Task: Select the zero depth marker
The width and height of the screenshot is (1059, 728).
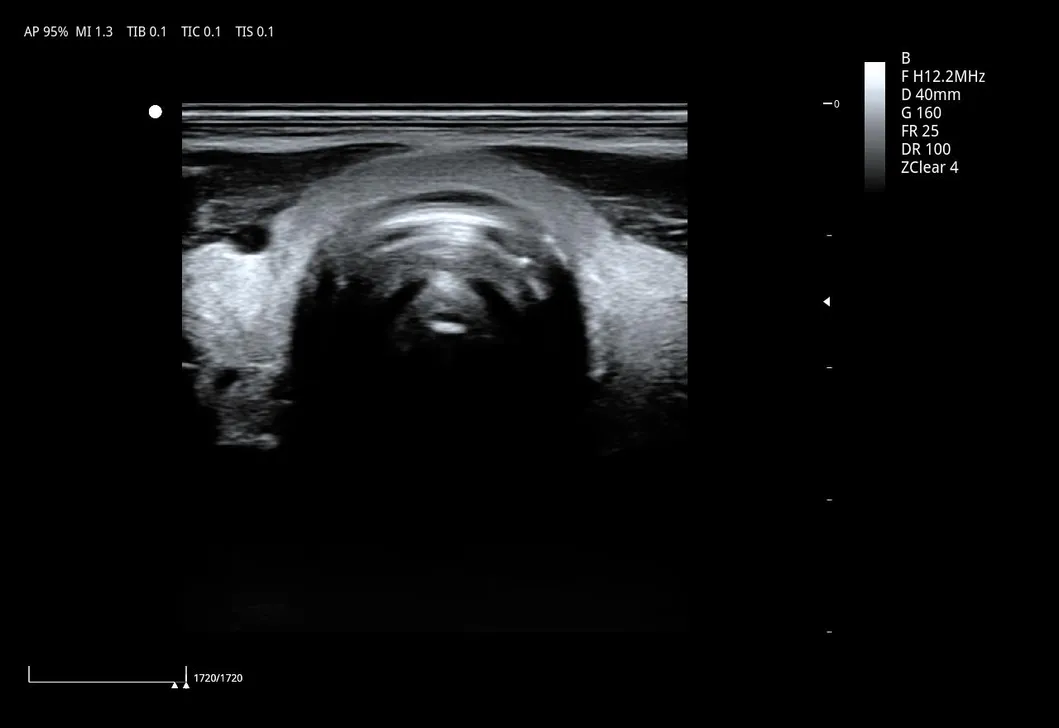Action: [x=831, y=103]
